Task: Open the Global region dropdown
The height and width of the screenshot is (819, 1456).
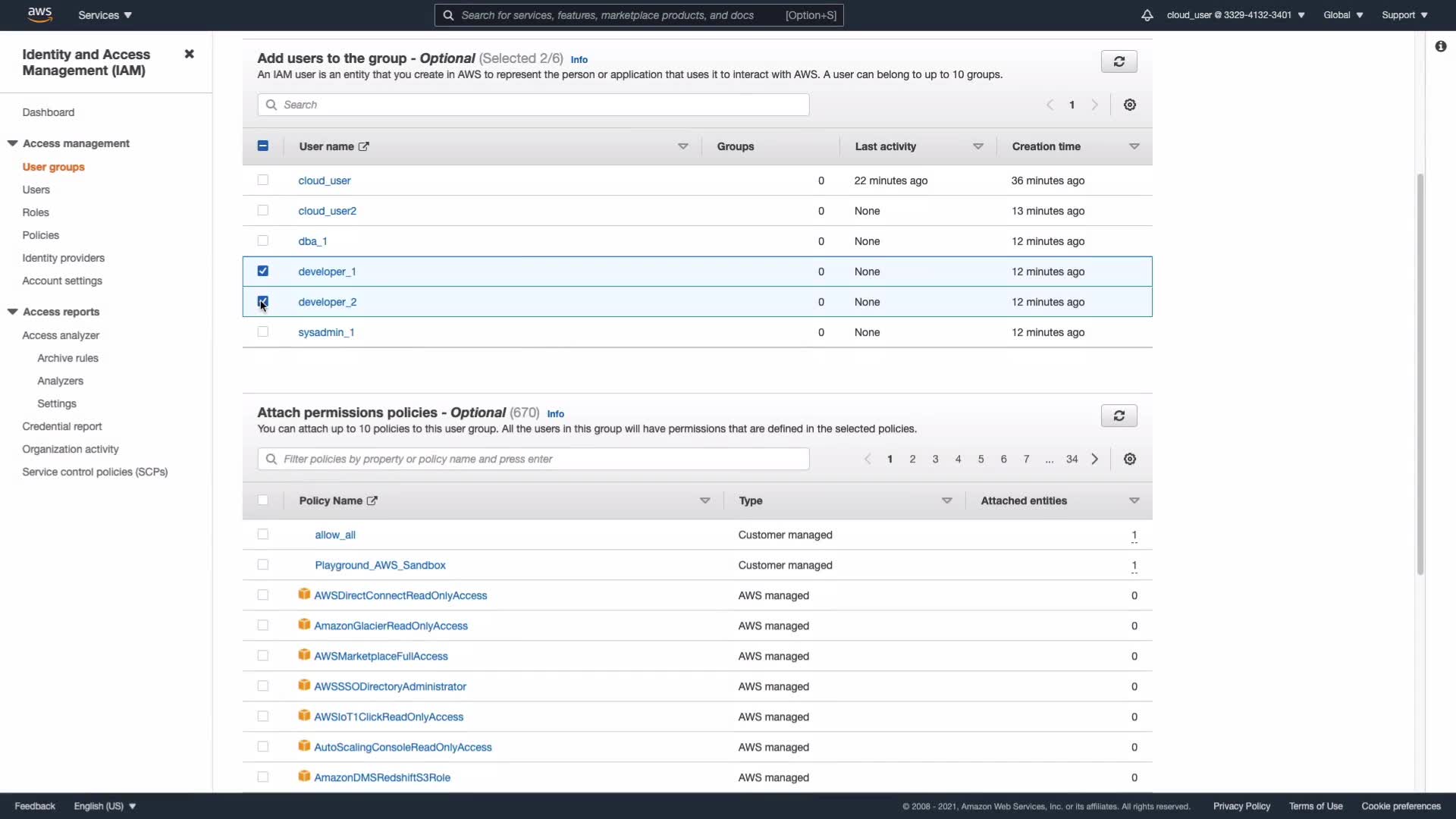Action: [1342, 15]
